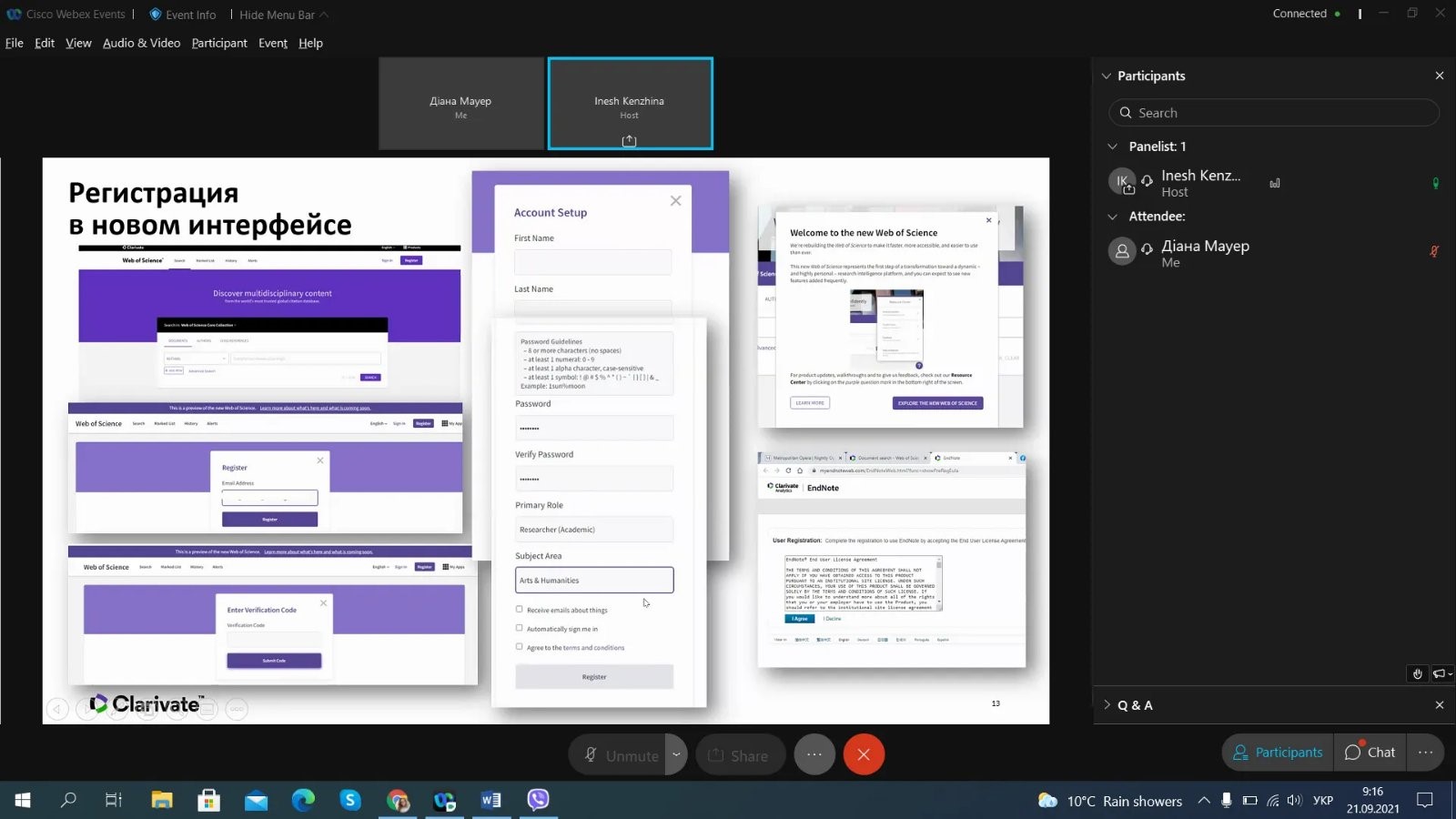This screenshot has width=1456, height=819.
Task: Click weather widget 10°C Rain showers
Action: point(1110,801)
